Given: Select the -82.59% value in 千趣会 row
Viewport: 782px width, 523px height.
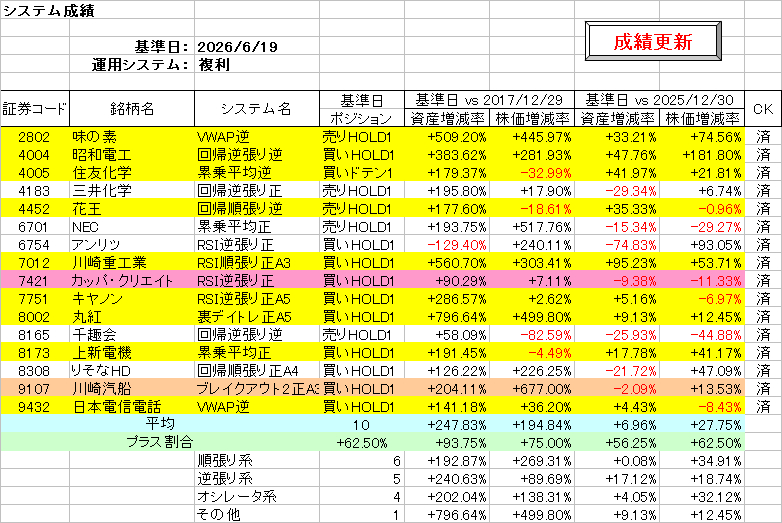Looking at the screenshot, I should [532, 335].
